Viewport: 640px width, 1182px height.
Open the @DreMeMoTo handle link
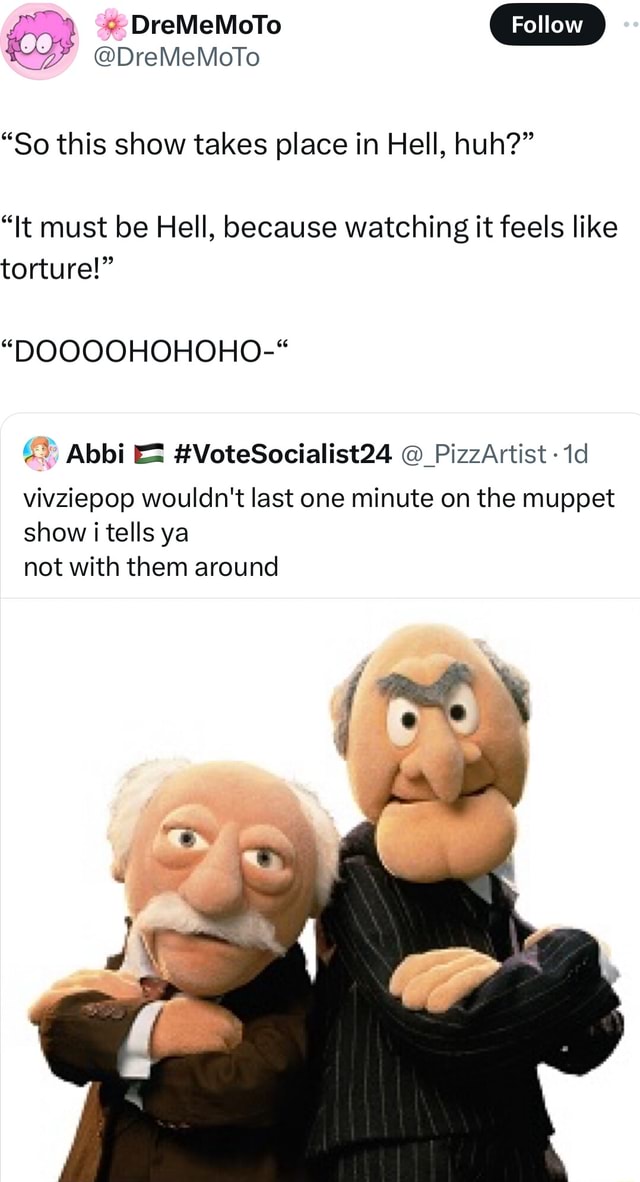point(176,57)
